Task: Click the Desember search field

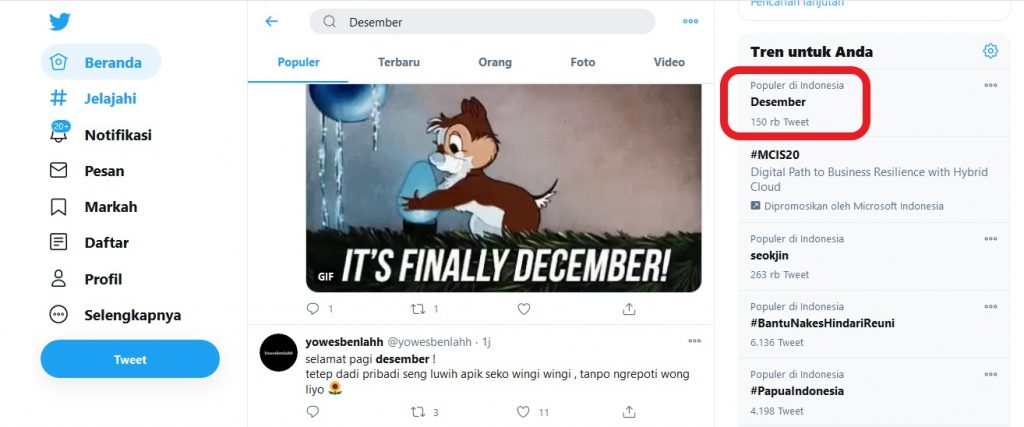Action: tap(490, 22)
